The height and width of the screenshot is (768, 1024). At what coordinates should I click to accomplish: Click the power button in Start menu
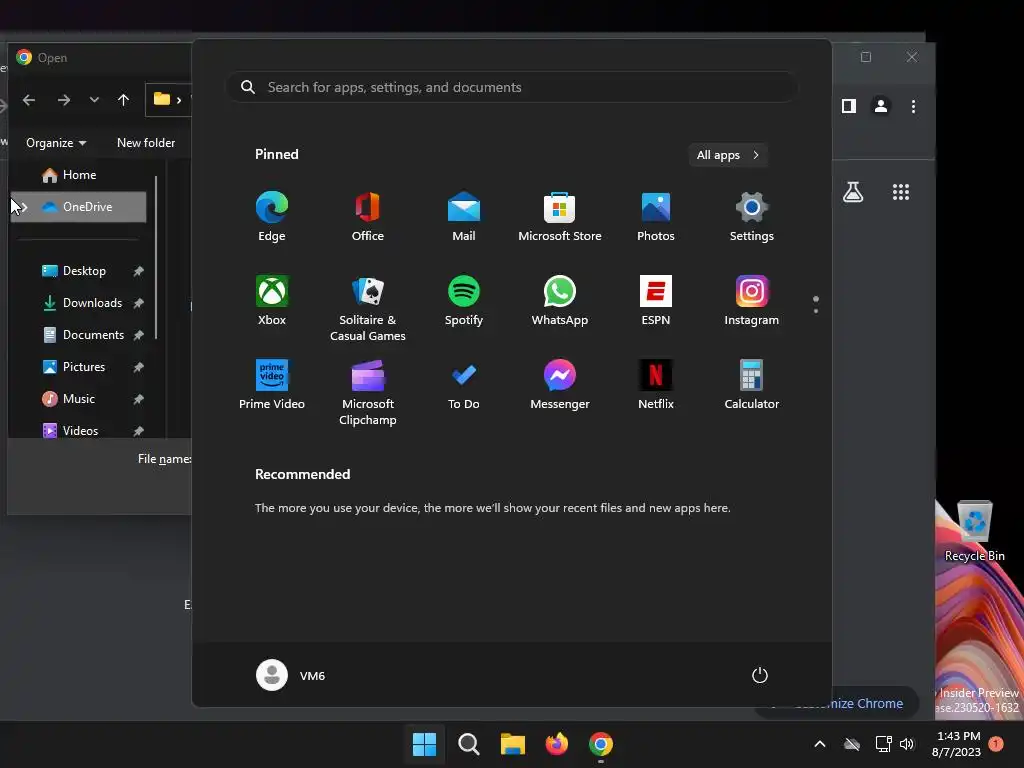pos(760,675)
